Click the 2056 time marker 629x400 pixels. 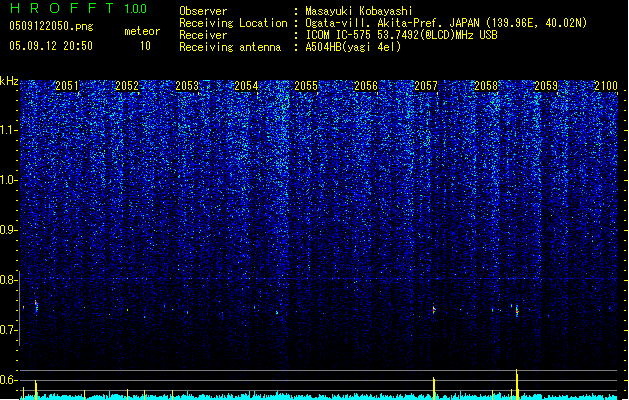click(366, 86)
